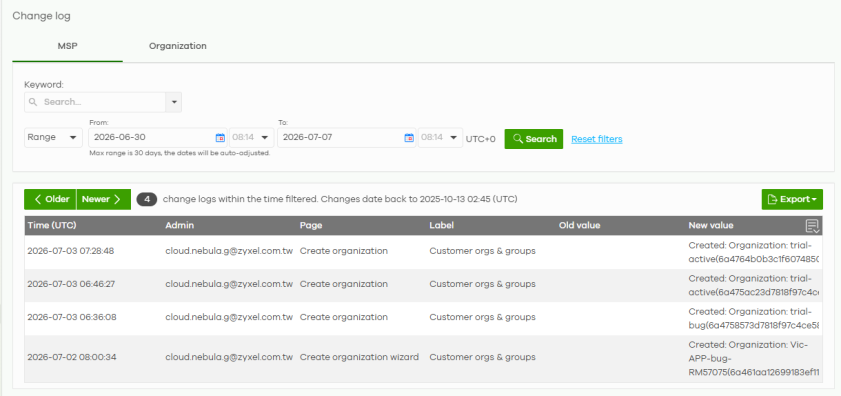Screen dimensions: 841x396
Task: Click admin email in the 07:28:48 row
Action: [229, 251]
